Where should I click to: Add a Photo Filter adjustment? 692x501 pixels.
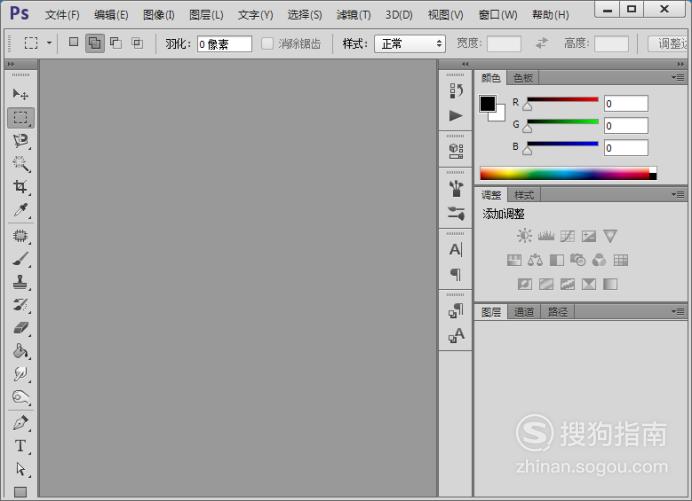click(578, 260)
